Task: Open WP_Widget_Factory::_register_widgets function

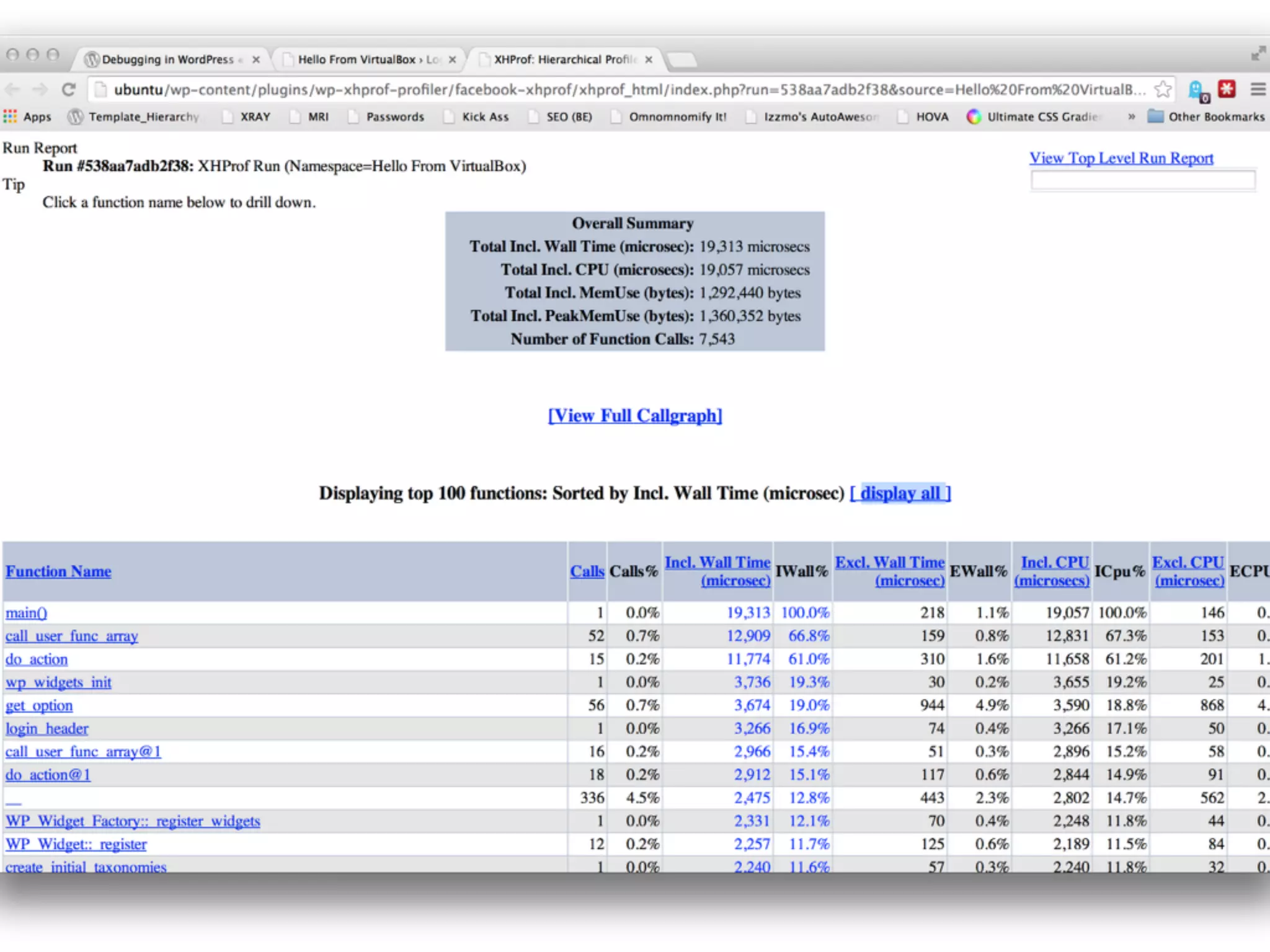Action: [133, 821]
